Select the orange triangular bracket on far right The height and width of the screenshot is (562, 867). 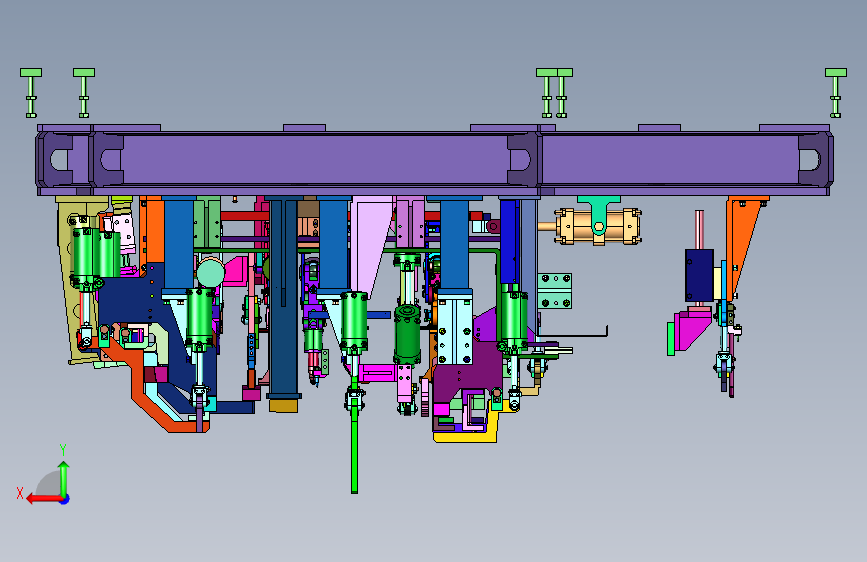pos(743,243)
